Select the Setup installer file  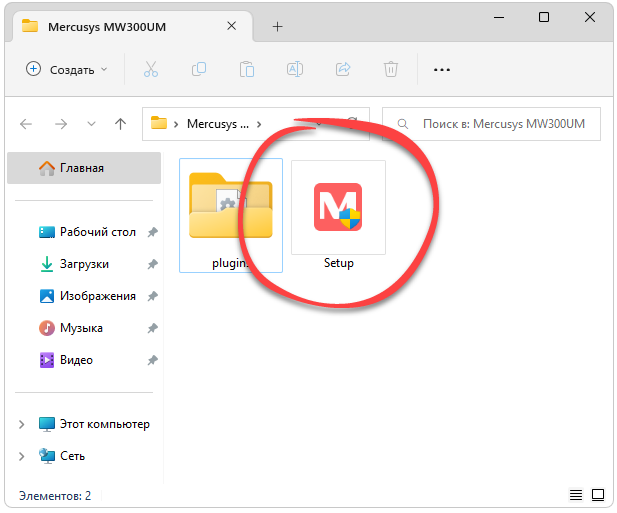click(x=338, y=216)
